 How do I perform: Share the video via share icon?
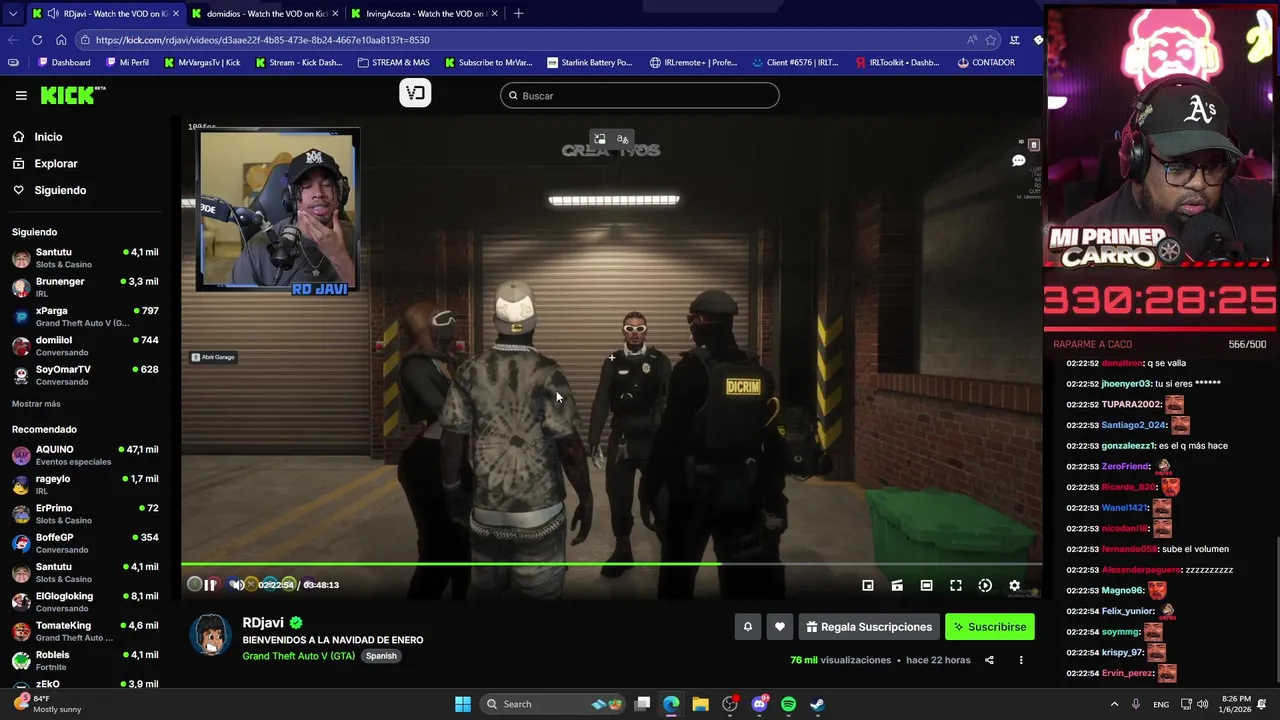tap(989, 660)
